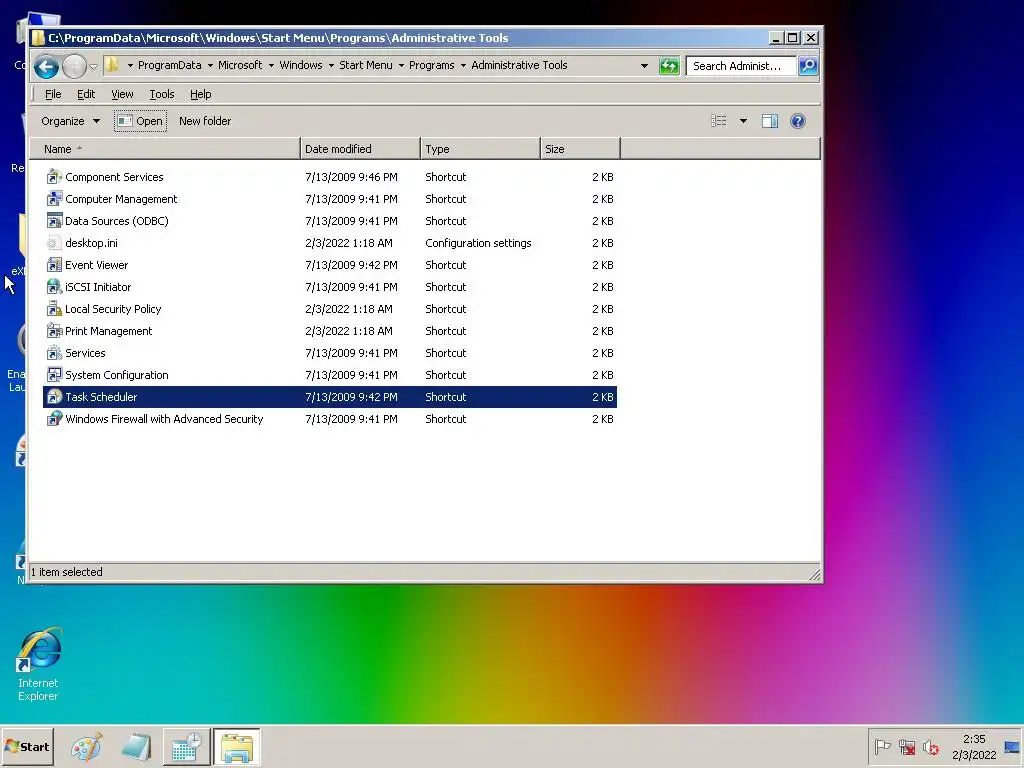Expand dropdown arrow after Programs breadcrumb
This screenshot has width=1024, height=768.
pyautogui.click(x=463, y=65)
